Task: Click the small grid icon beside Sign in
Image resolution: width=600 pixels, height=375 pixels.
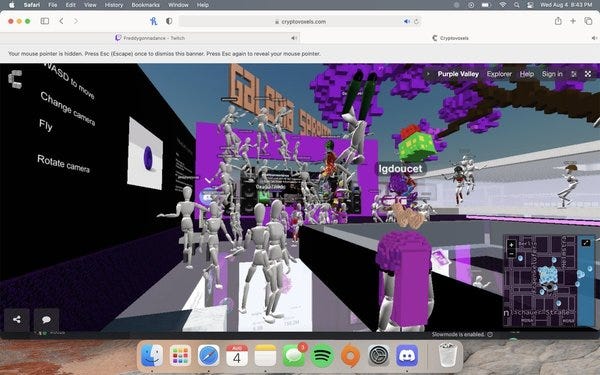Action: click(574, 74)
